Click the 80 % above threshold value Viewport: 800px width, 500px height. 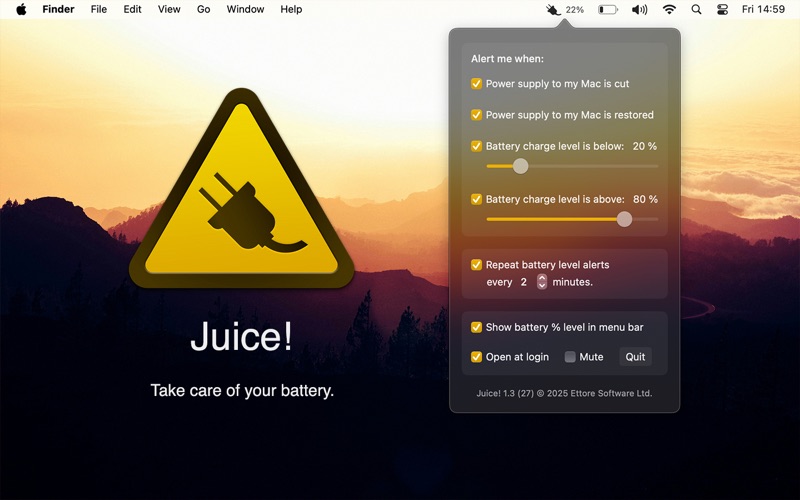(645, 199)
